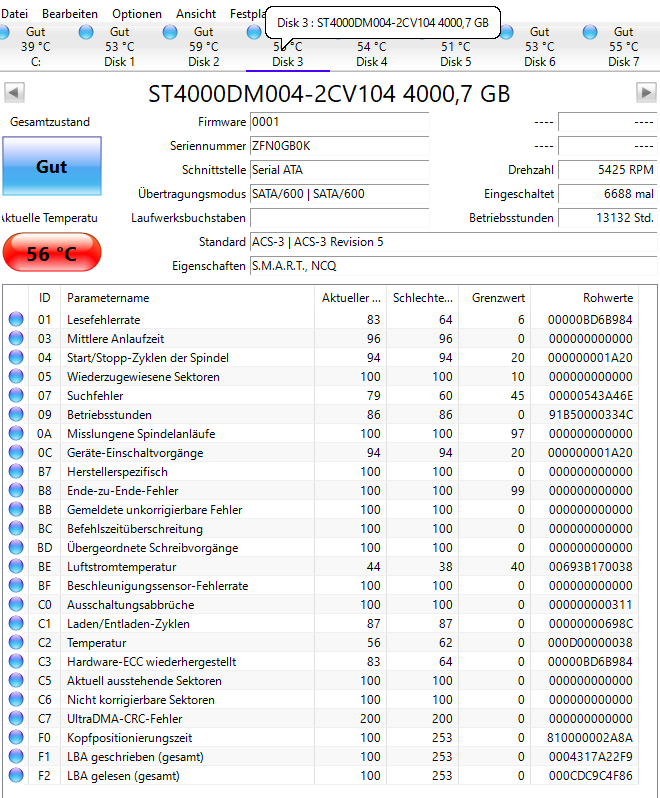Open the Ansicht menu
The width and height of the screenshot is (660, 798).
(196, 14)
